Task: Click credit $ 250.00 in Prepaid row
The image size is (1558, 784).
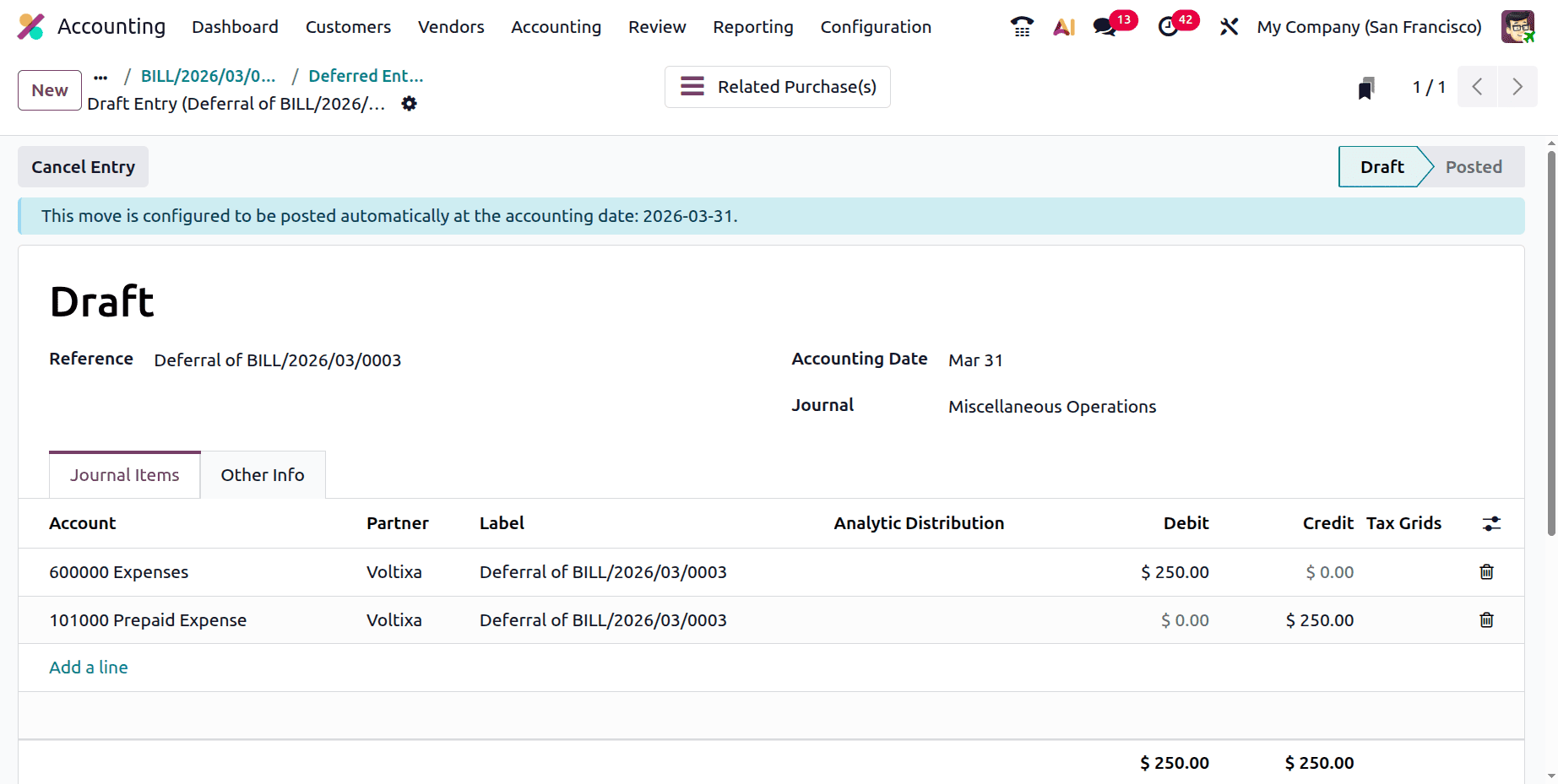Action: 1319,620
